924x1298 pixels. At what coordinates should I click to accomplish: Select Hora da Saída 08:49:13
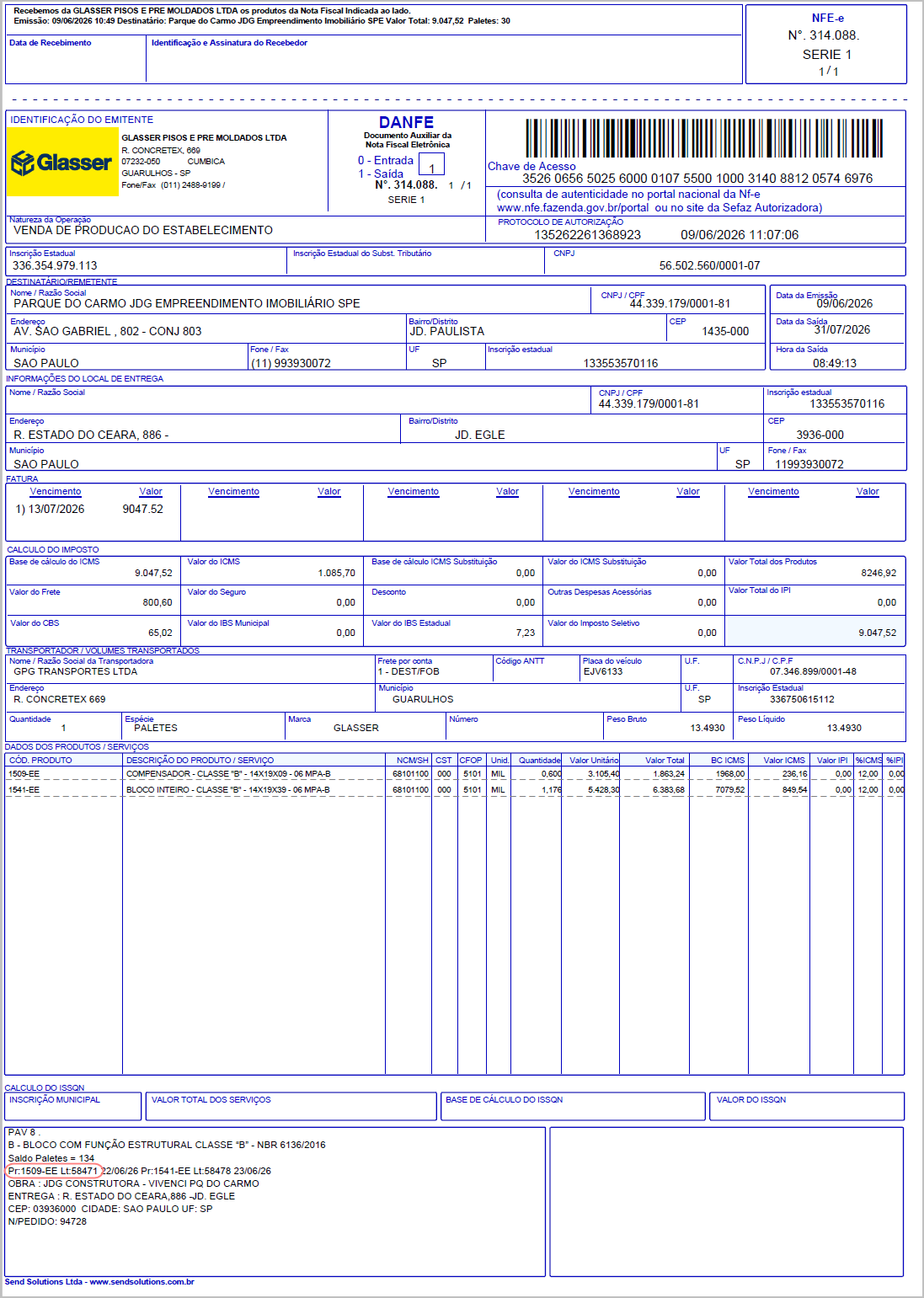coord(835,363)
